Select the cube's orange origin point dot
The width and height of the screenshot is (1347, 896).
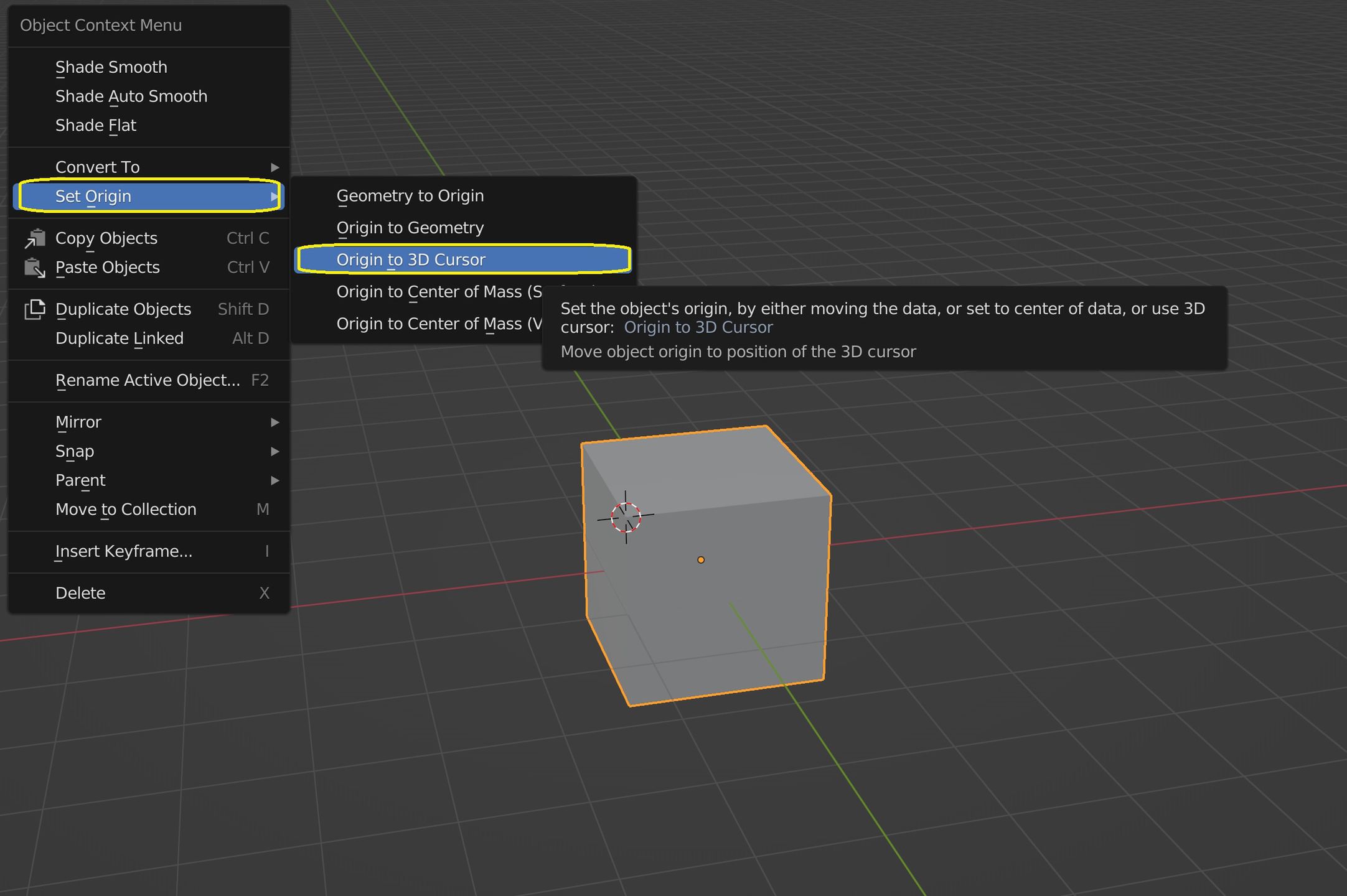[700, 559]
